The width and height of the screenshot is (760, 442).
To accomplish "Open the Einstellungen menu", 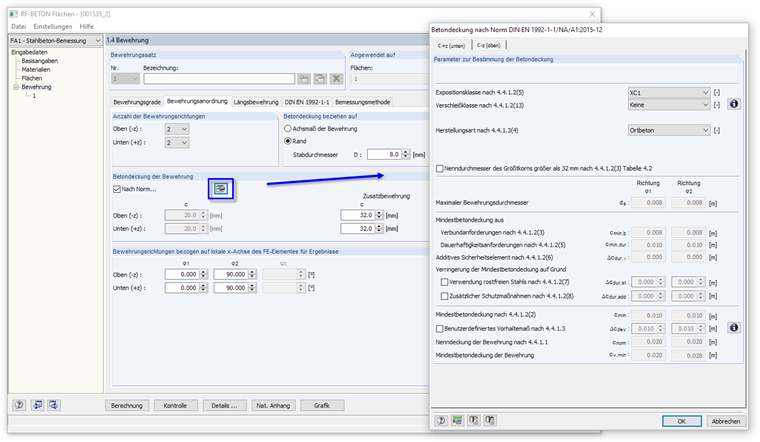I will point(52,27).
